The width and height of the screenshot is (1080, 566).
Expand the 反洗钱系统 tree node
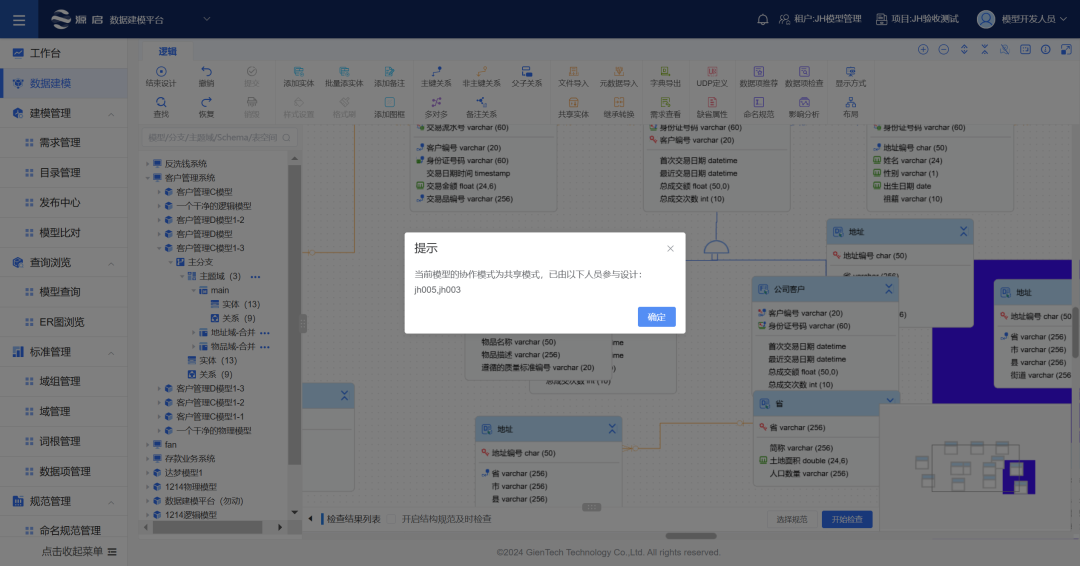[x=147, y=164]
